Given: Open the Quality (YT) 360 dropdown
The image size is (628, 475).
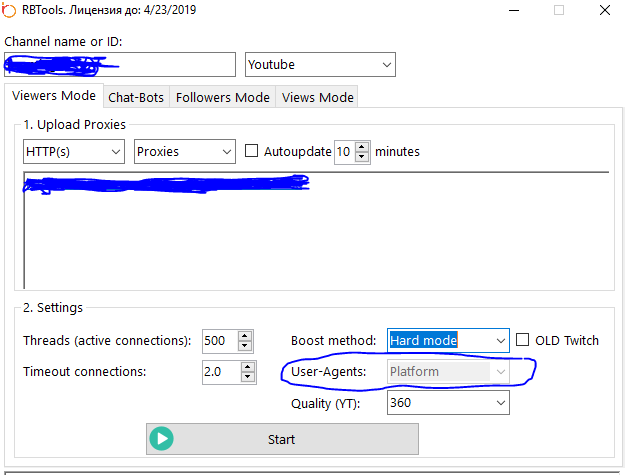Looking at the screenshot, I should 448,402.
